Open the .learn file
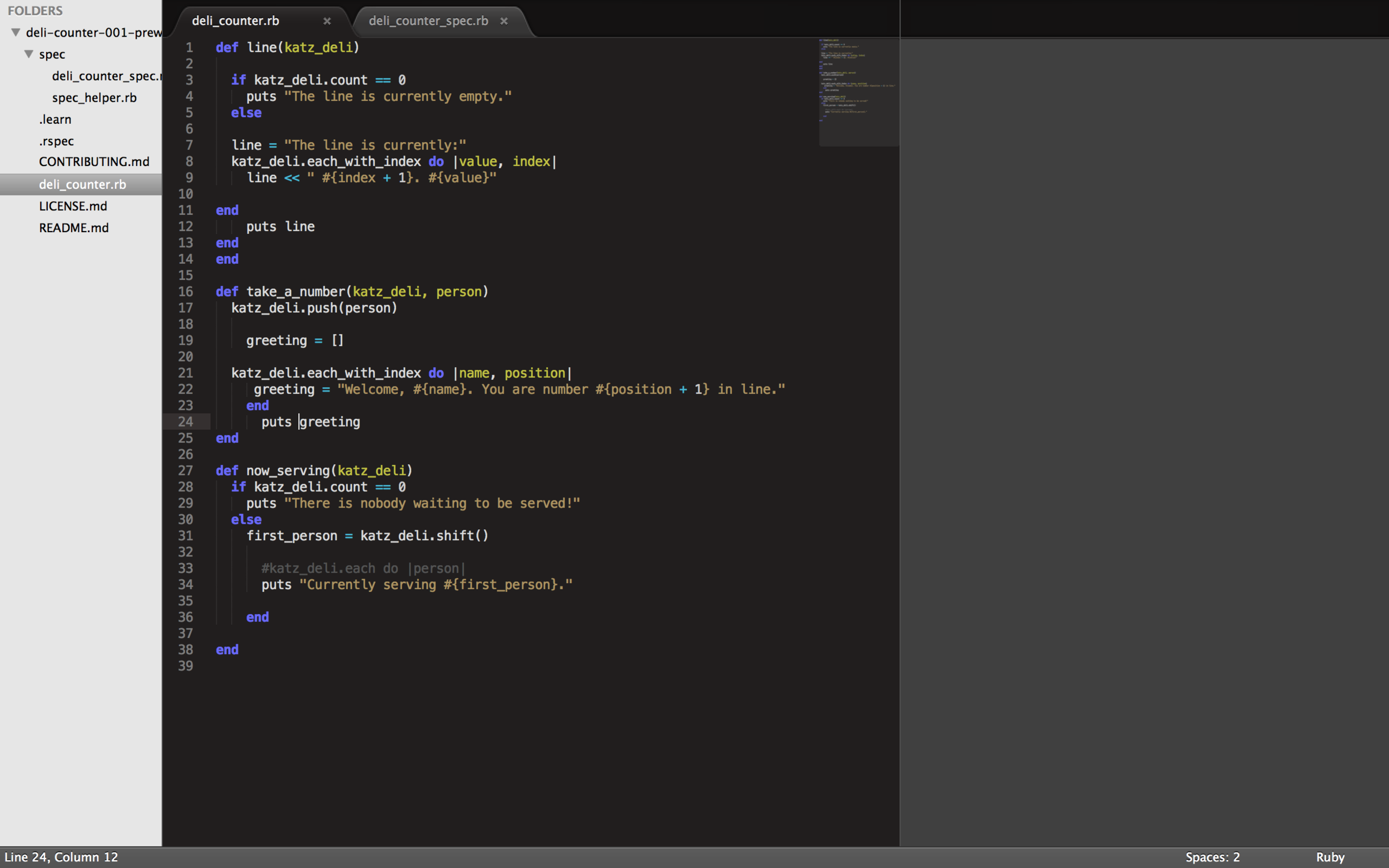The height and width of the screenshot is (868, 1389). tap(55, 119)
